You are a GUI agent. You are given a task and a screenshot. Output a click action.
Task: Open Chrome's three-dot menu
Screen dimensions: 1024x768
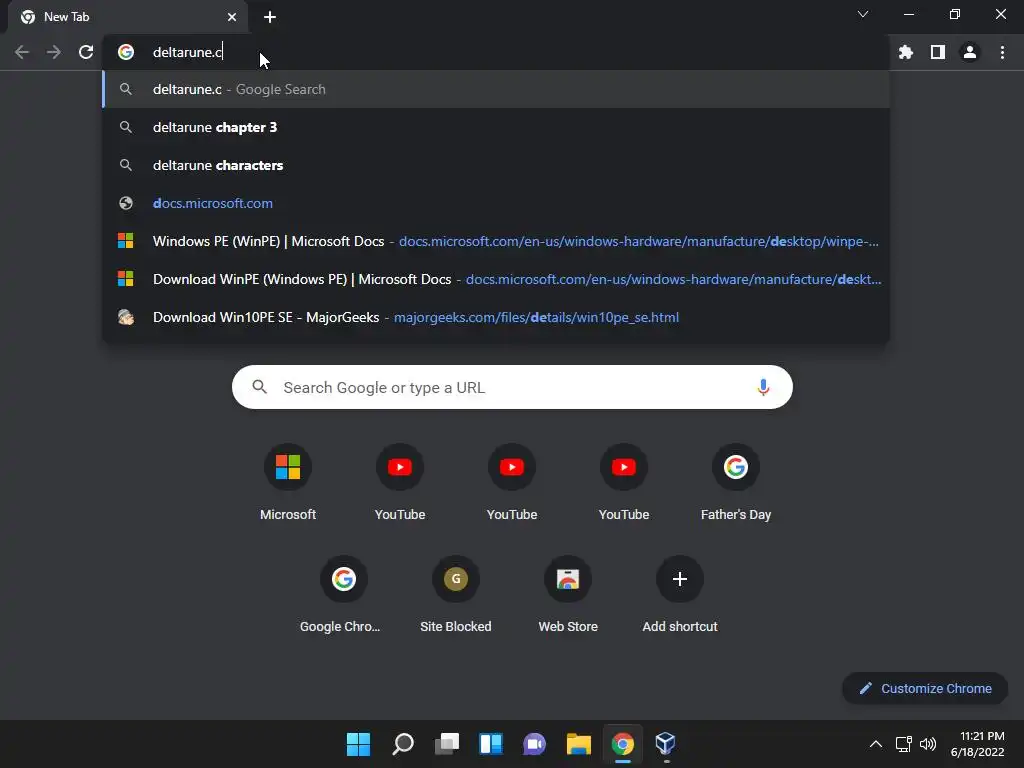point(1002,52)
